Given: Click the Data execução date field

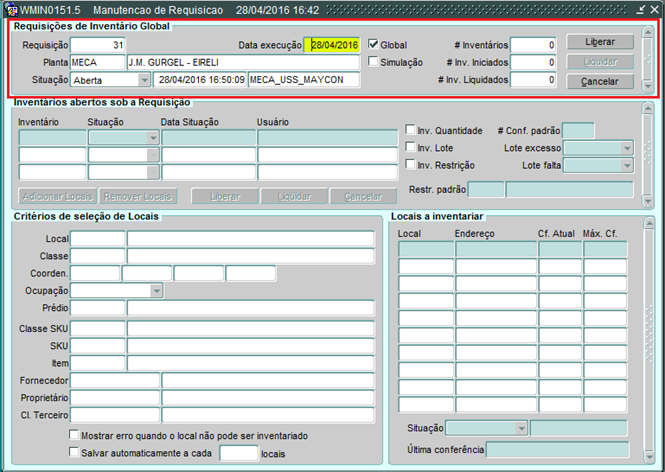Looking at the screenshot, I should point(331,45).
